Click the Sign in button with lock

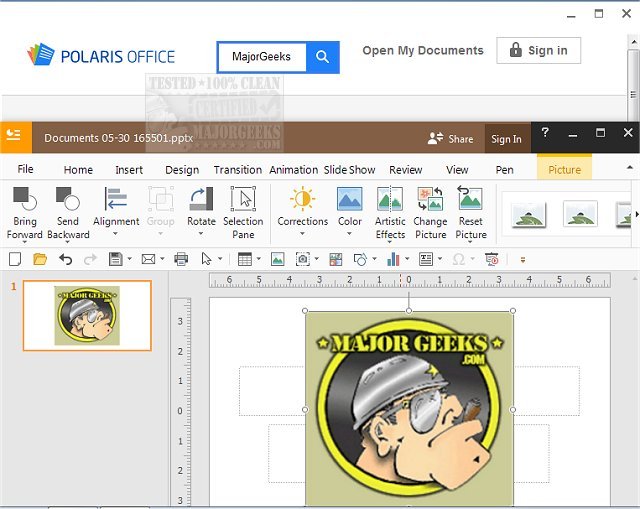click(x=538, y=51)
